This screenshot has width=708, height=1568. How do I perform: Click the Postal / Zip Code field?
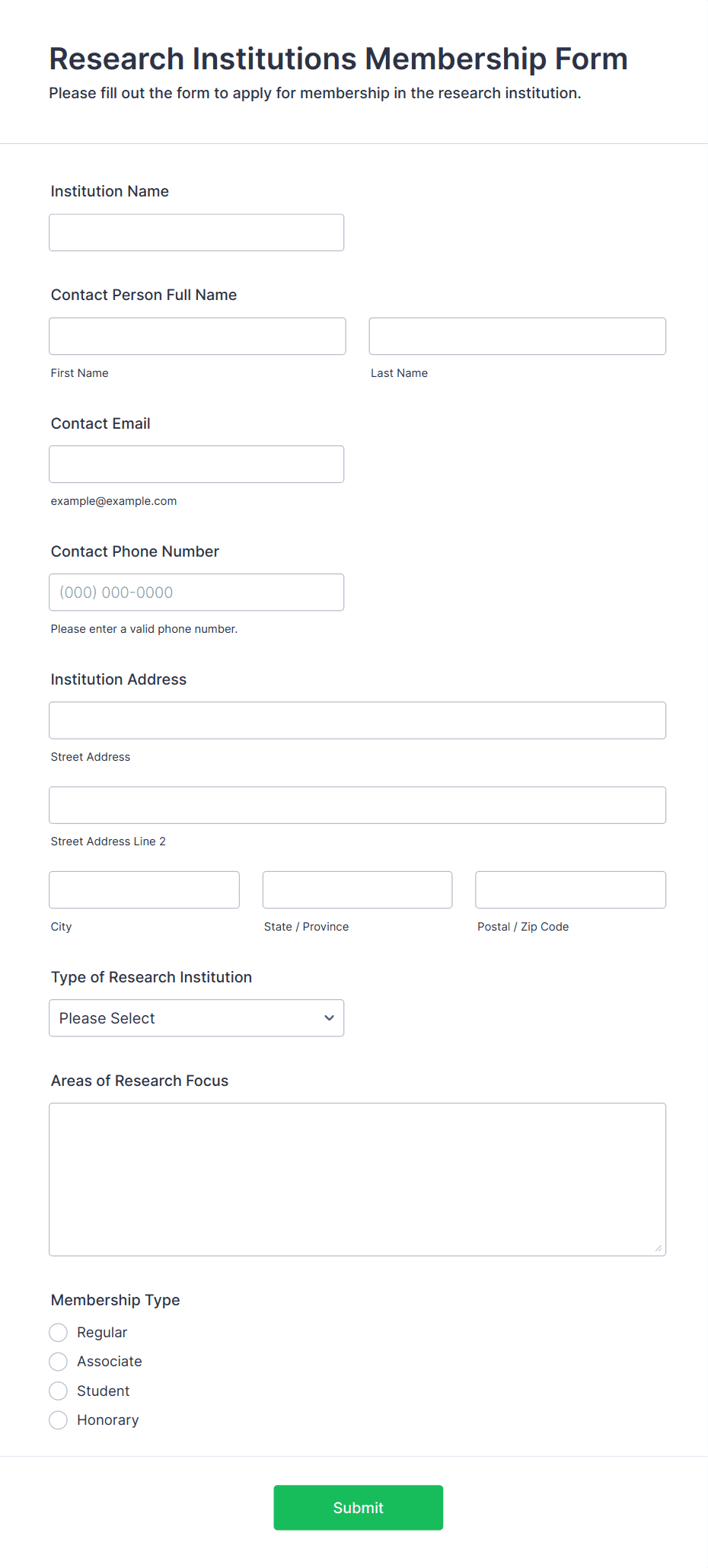tap(570, 889)
